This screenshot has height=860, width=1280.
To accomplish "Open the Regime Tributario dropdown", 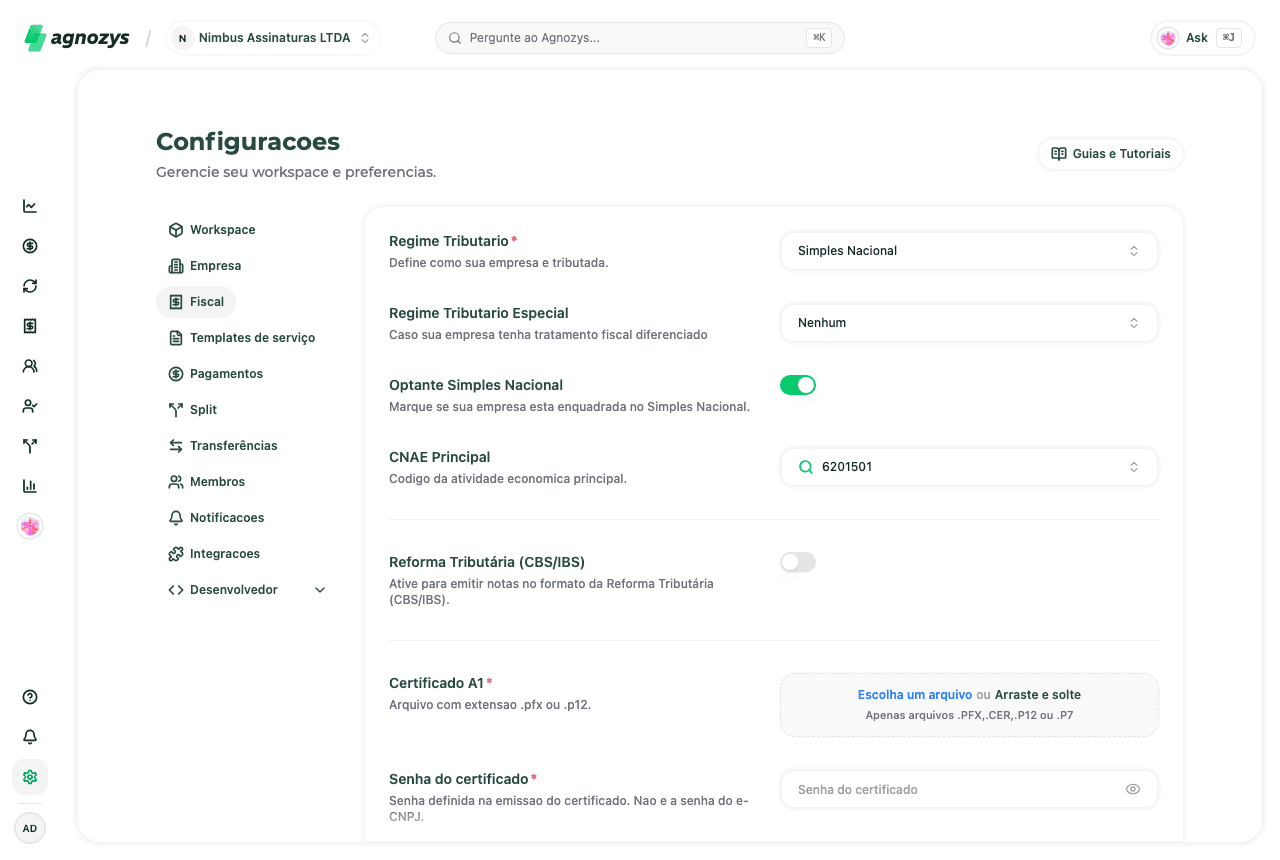I will click(969, 251).
